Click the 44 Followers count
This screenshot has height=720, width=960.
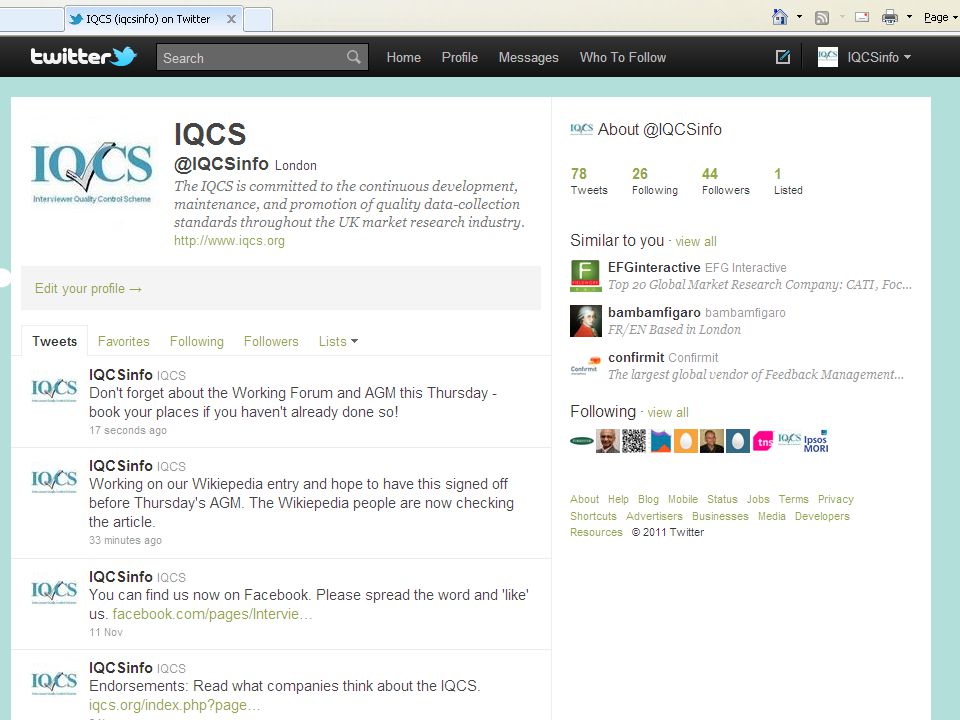tap(726, 181)
